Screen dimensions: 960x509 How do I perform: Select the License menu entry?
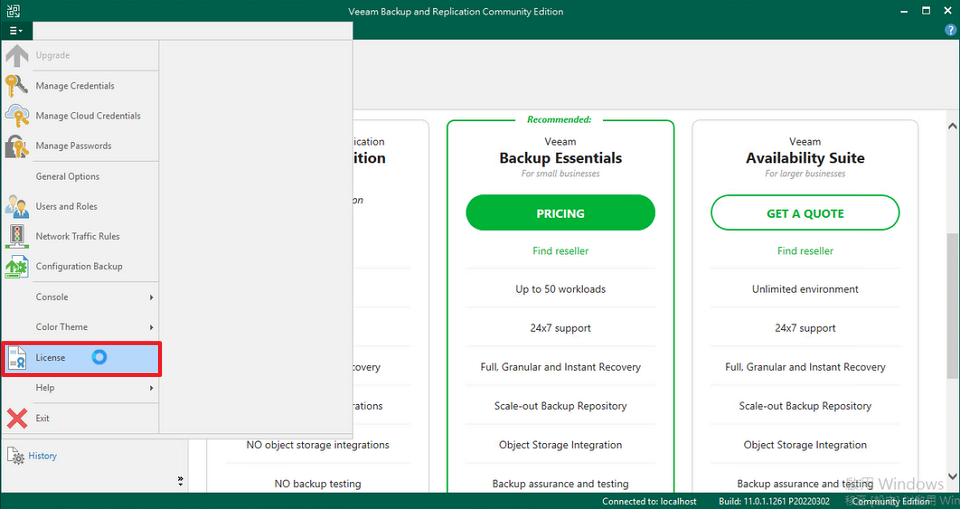pyautogui.click(x=81, y=358)
